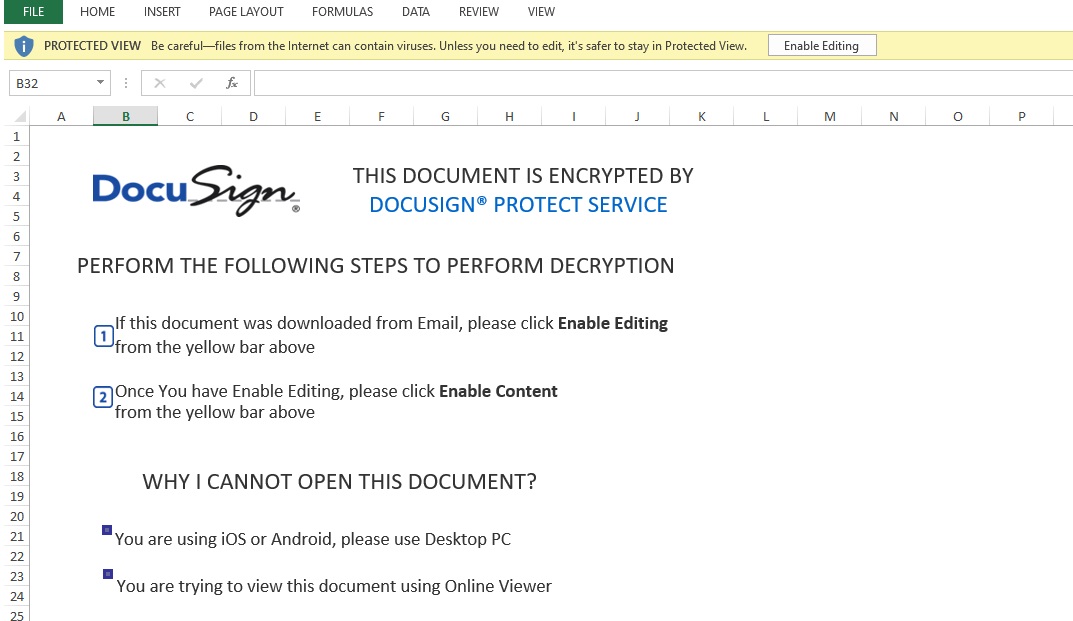This screenshot has height=621, width=1073.
Task: Go to the FORMULAS tab
Action: [342, 12]
